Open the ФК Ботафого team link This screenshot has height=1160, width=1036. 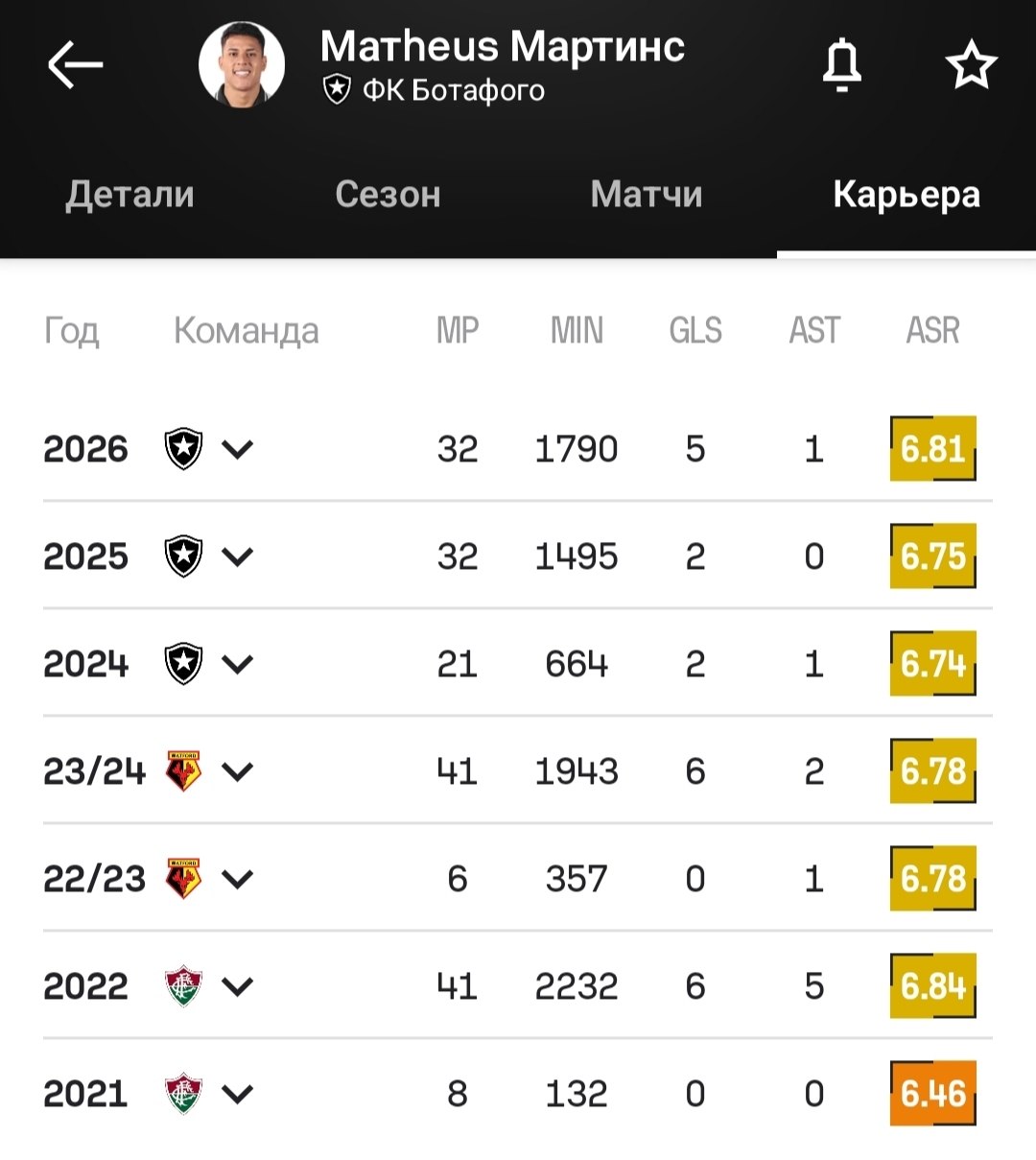tap(434, 90)
